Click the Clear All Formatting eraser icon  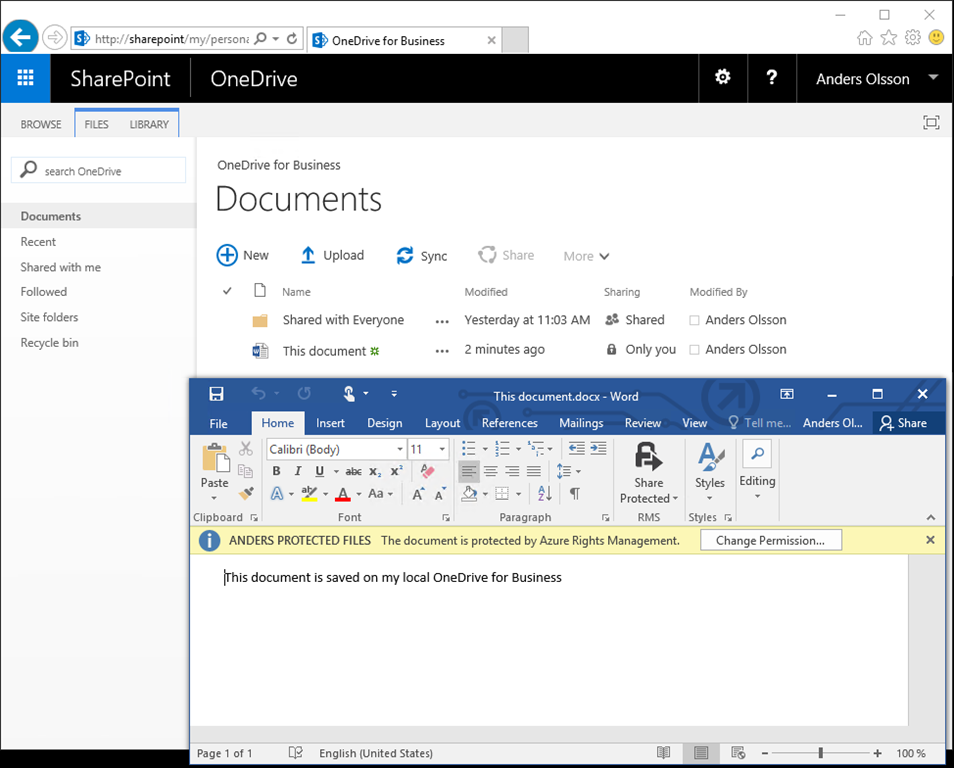coord(428,471)
